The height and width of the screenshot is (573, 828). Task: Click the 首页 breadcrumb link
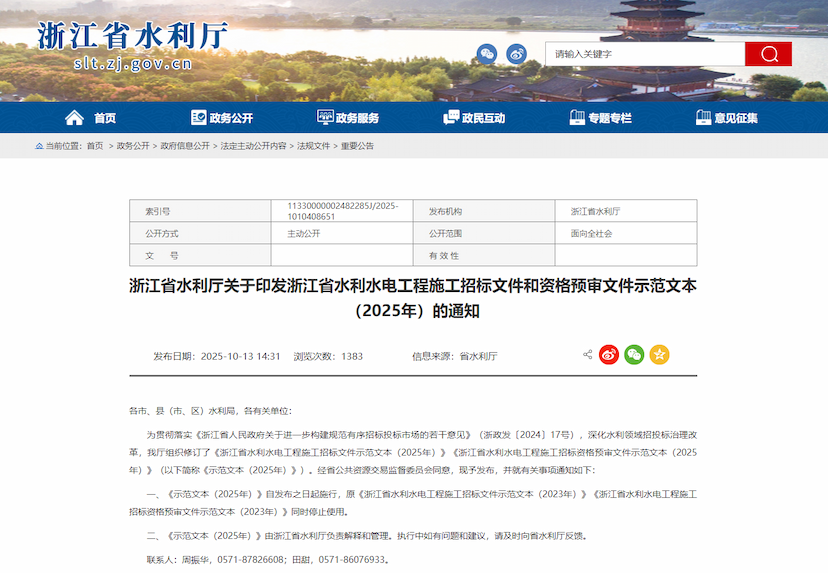point(94,146)
